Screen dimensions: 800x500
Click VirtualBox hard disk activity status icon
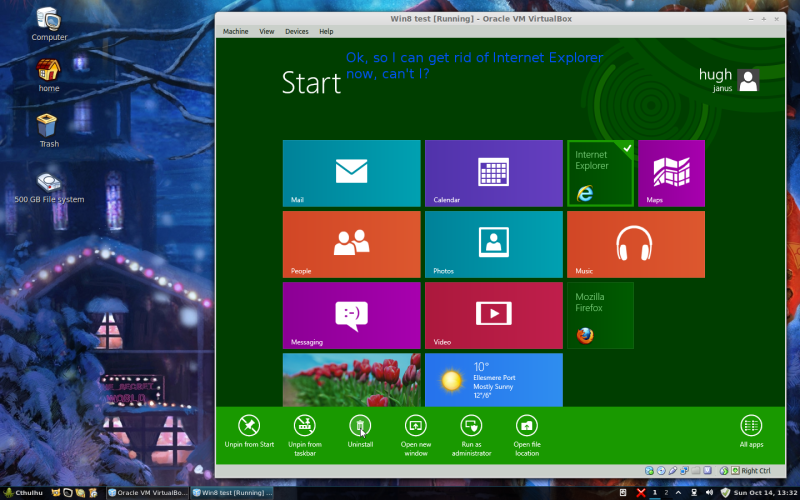pos(649,470)
